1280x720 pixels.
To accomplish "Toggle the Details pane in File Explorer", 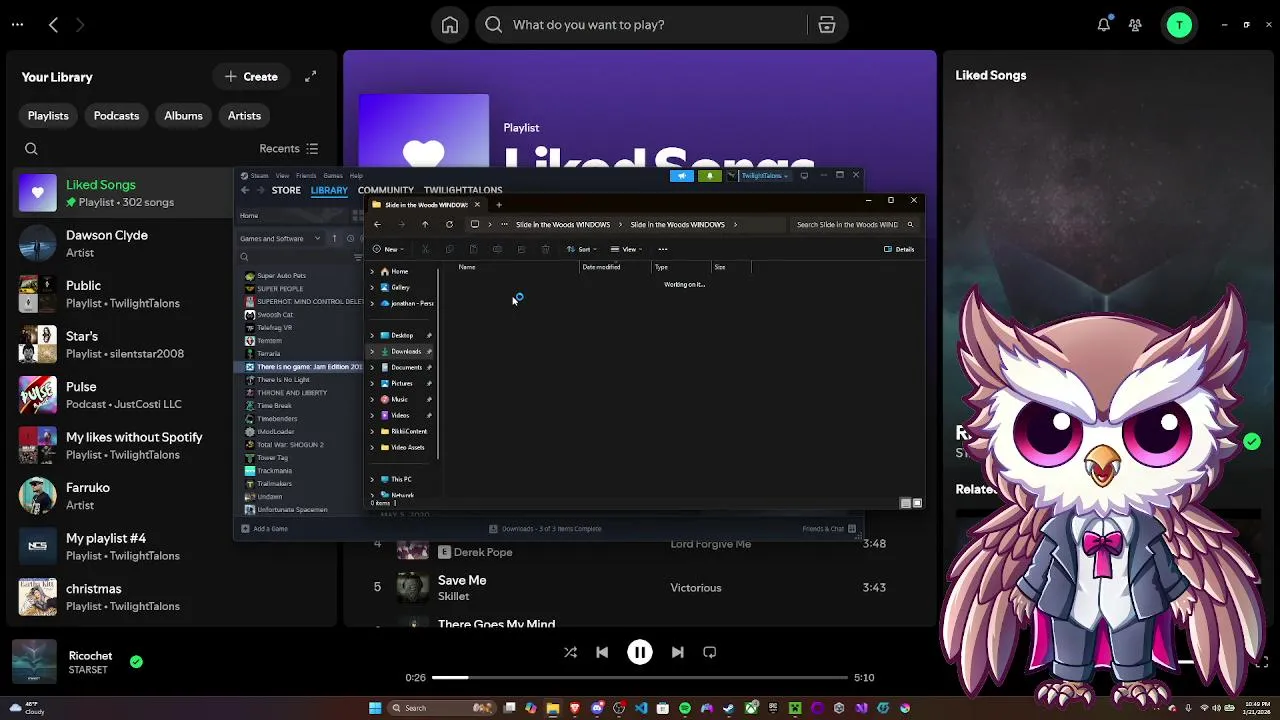I will [x=899, y=249].
